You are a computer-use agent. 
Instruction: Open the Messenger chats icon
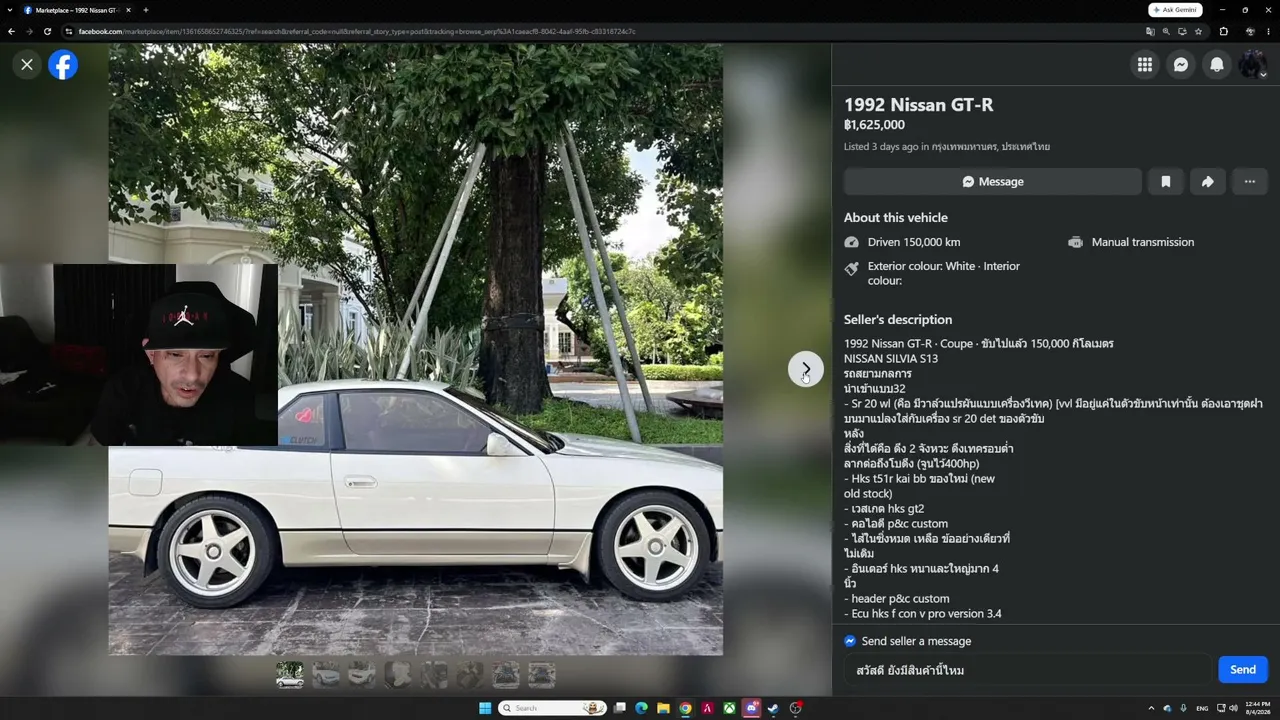pyautogui.click(x=1181, y=65)
